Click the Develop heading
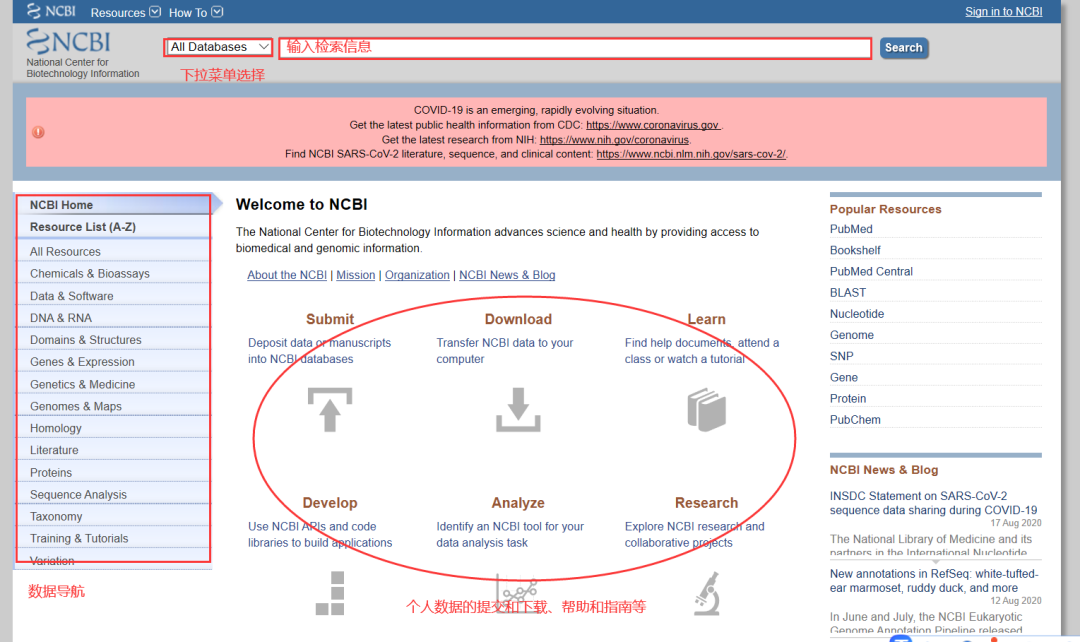This screenshot has width=1080, height=642. tap(330, 503)
